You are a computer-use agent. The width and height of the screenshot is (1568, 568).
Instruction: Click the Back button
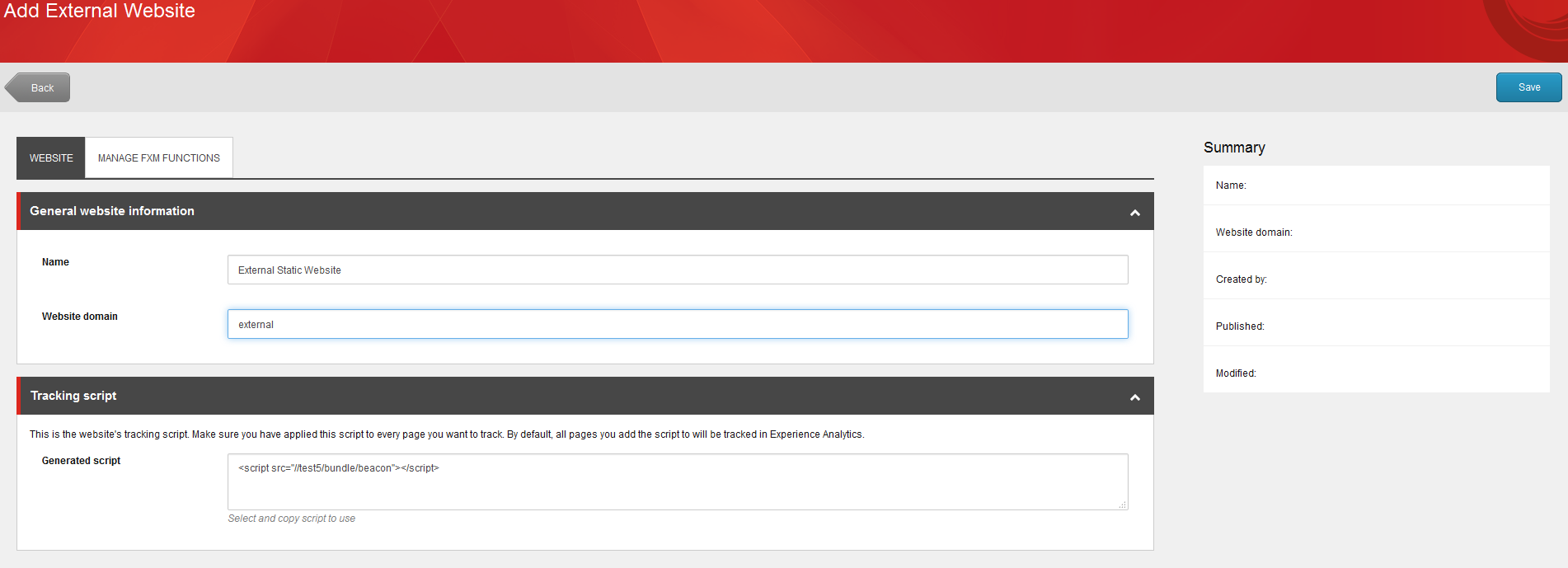coord(39,87)
